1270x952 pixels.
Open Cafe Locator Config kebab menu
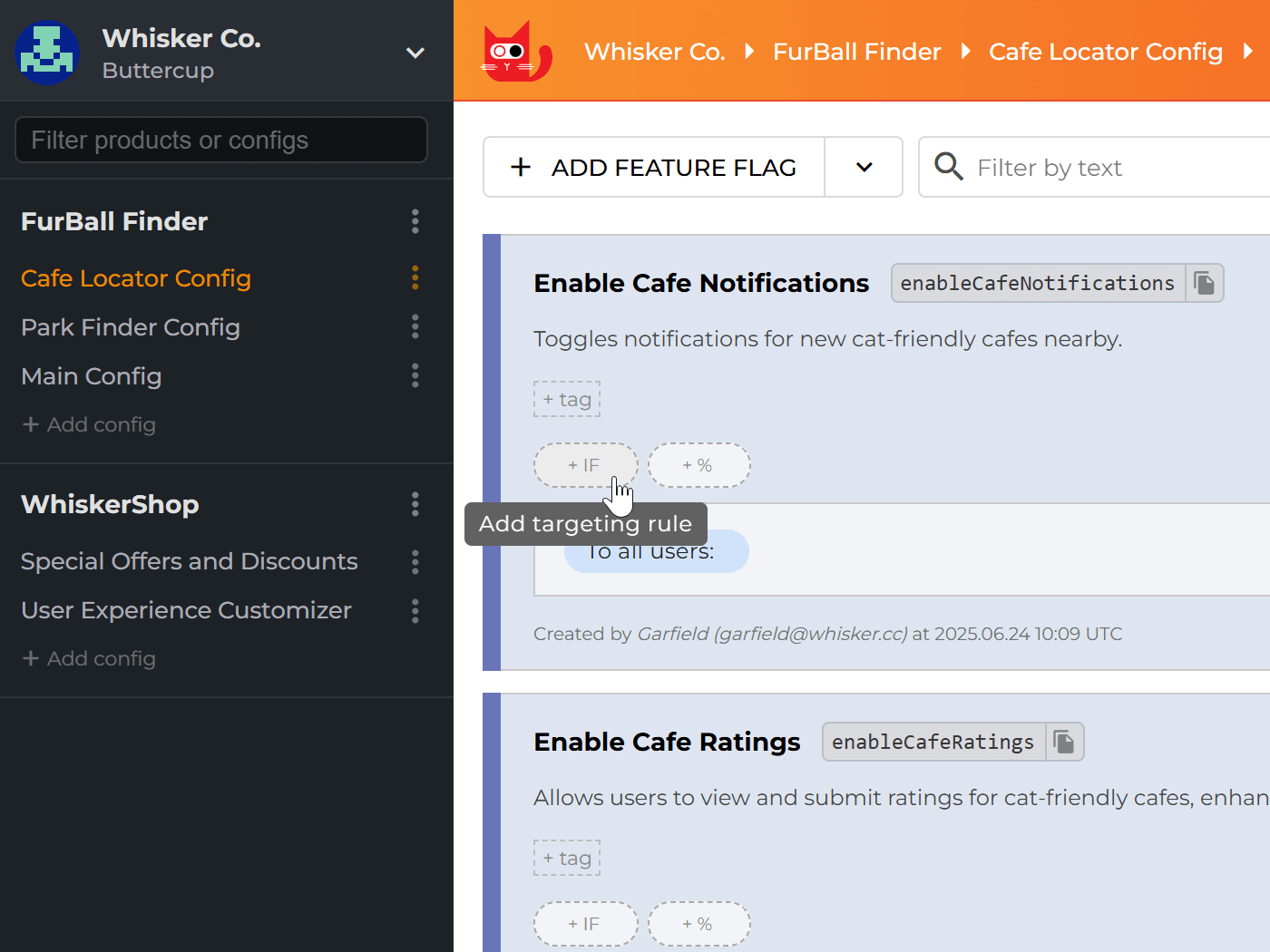[x=415, y=278]
